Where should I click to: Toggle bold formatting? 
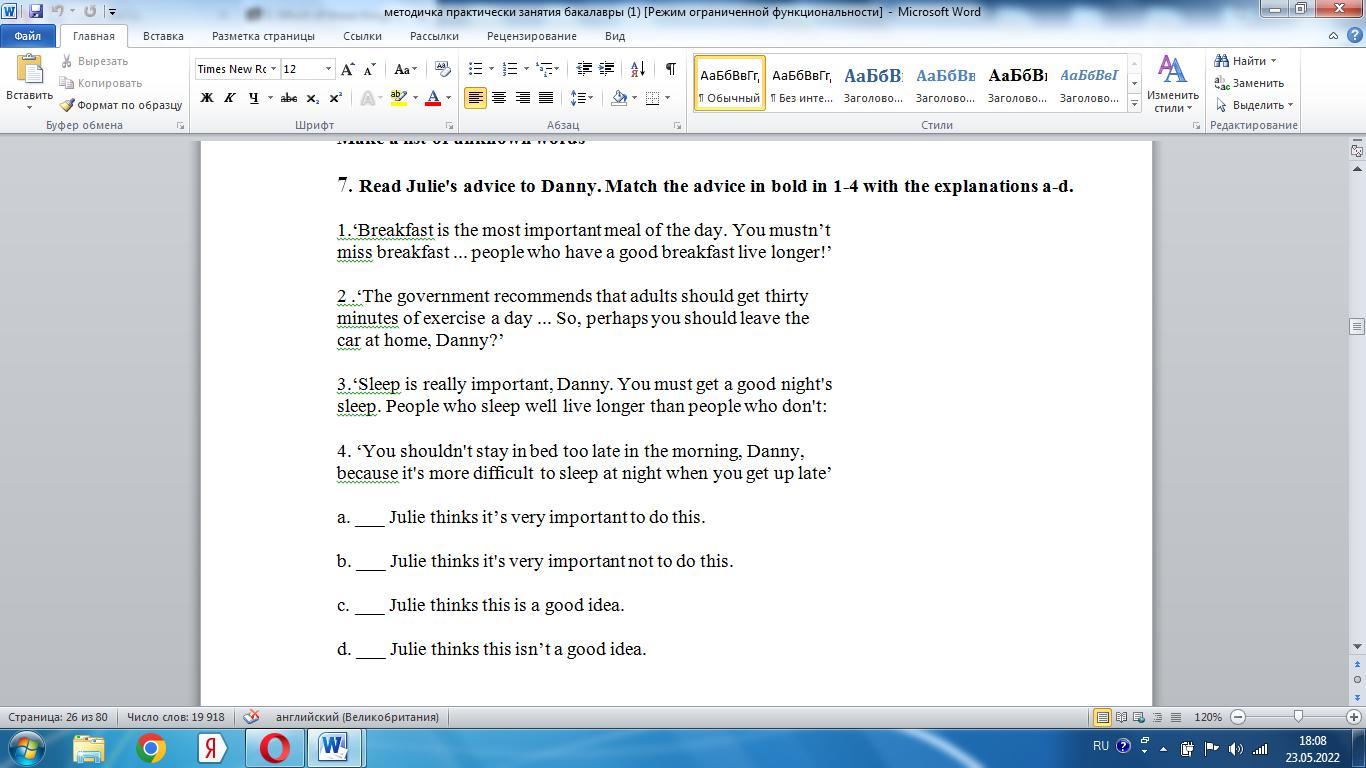(x=207, y=98)
